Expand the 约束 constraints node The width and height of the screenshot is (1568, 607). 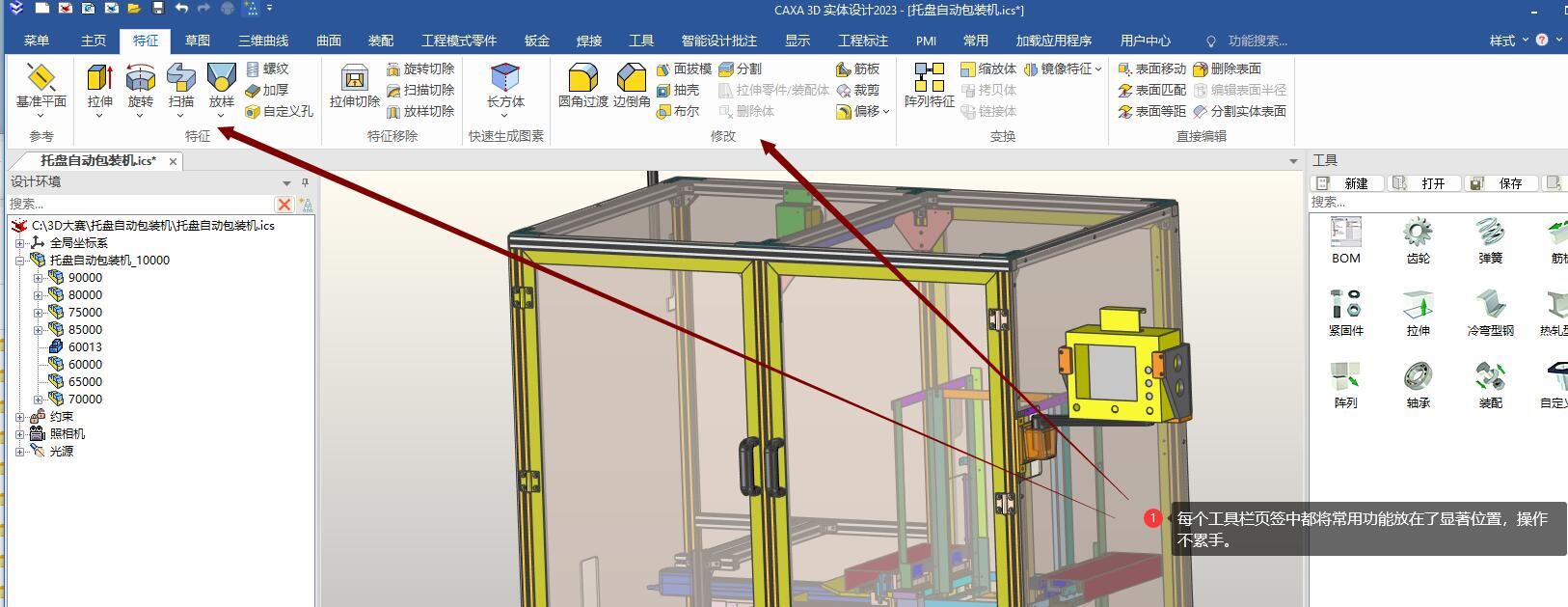tap(20, 417)
